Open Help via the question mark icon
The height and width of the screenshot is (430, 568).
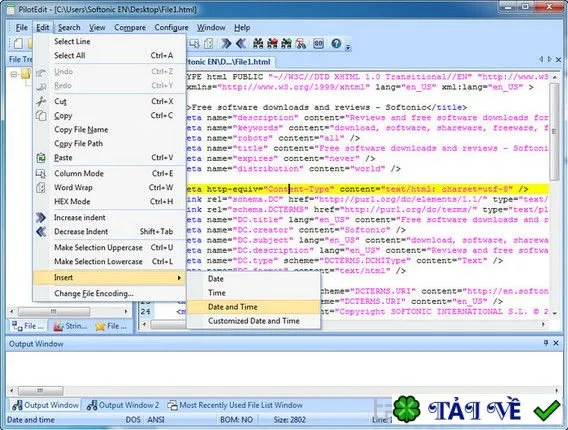coord(336,44)
